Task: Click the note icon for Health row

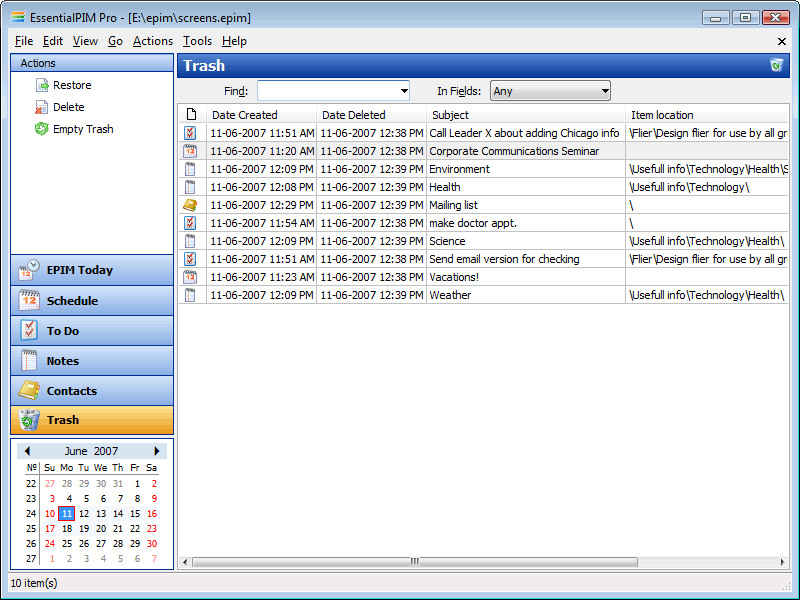Action: pyautogui.click(x=190, y=187)
